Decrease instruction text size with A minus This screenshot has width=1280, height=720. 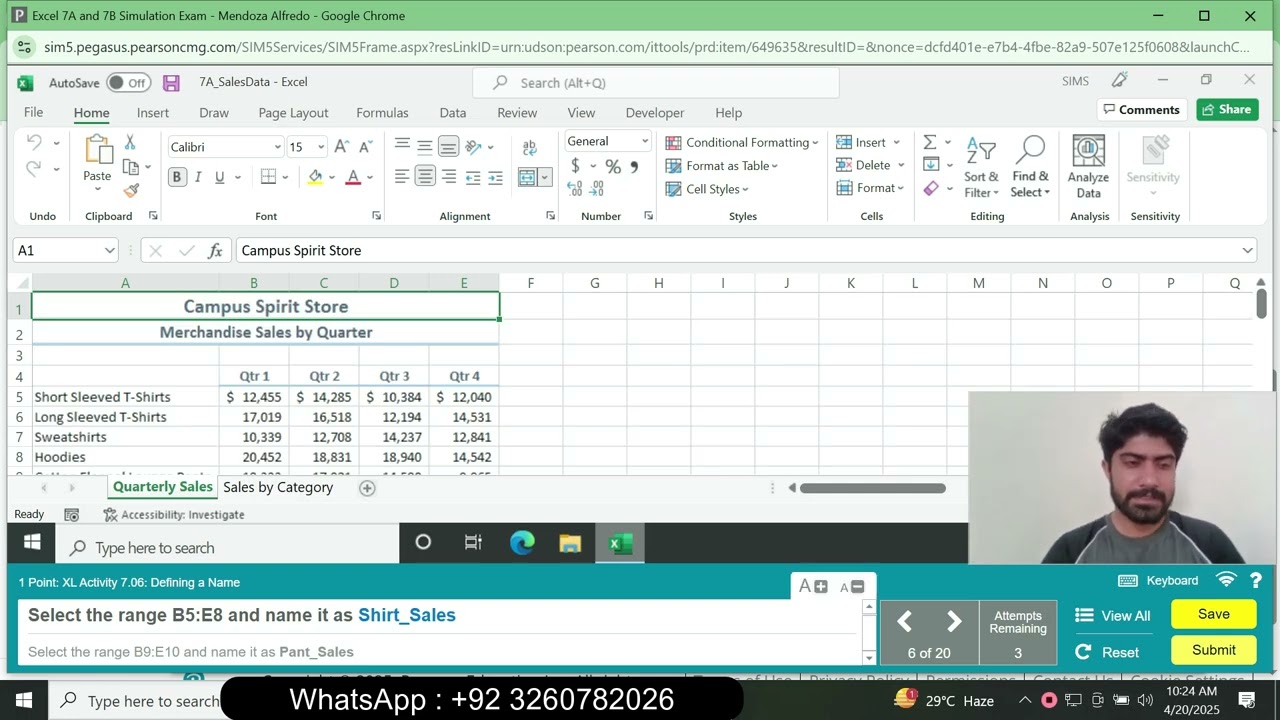pyautogui.click(x=852, y=587)
